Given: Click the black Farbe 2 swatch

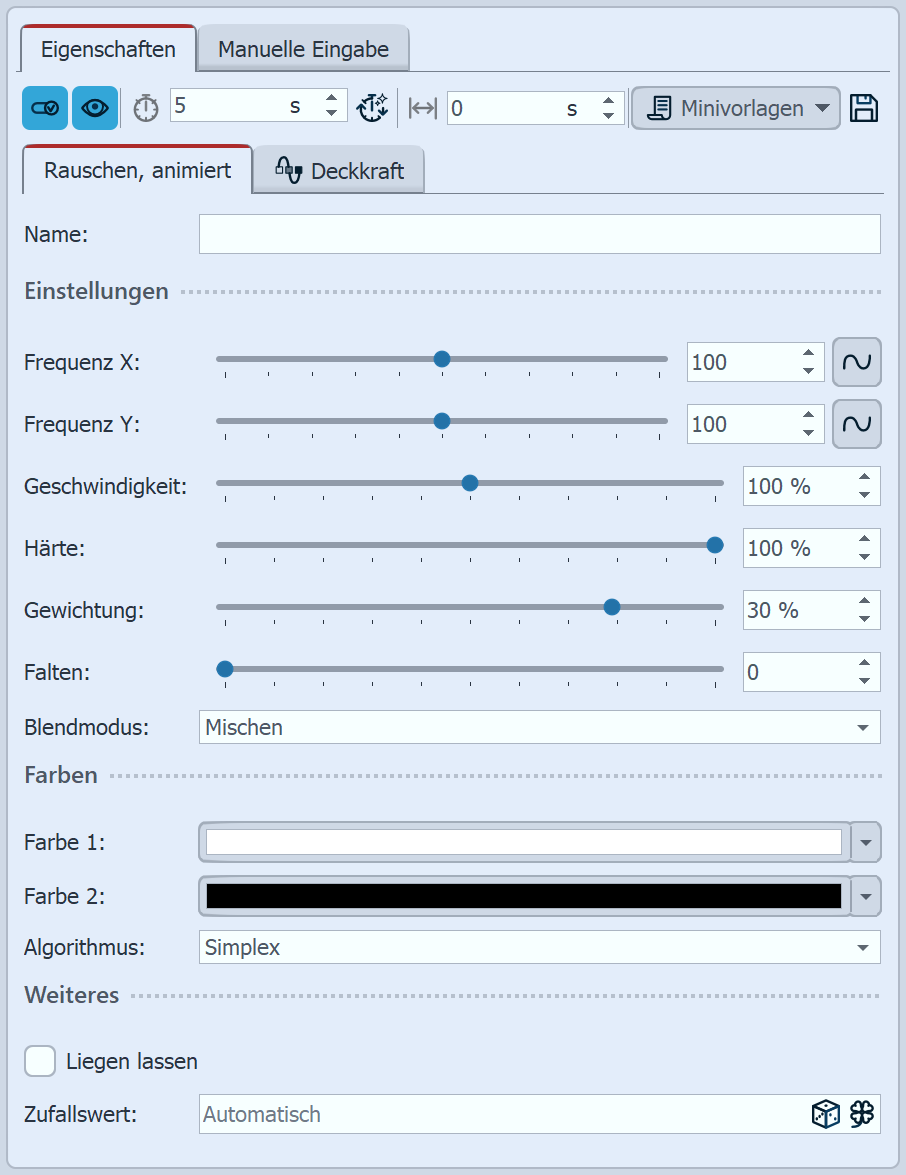Looking at the screenshot, I should [x=524, y=896].
